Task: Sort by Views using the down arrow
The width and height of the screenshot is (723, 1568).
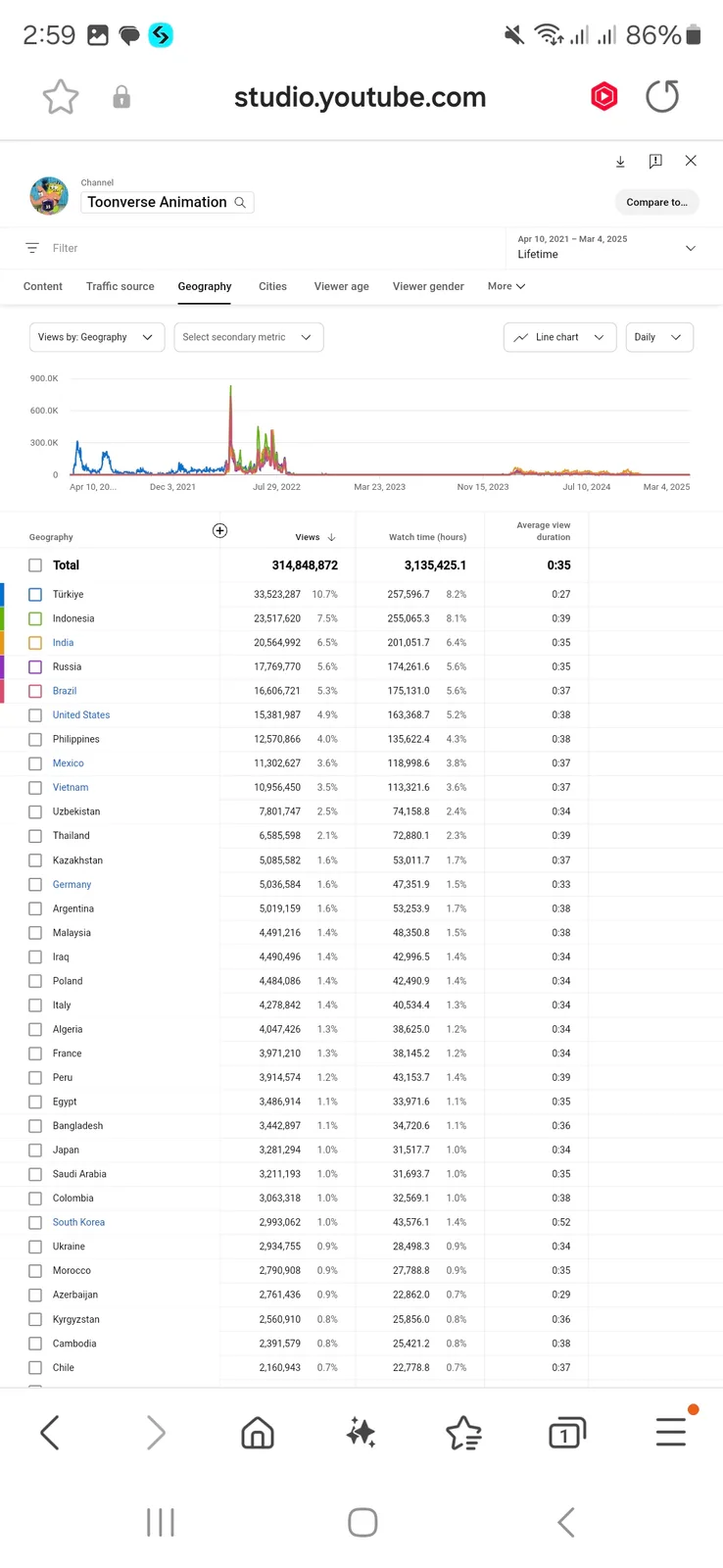Action: coord(331,537)
